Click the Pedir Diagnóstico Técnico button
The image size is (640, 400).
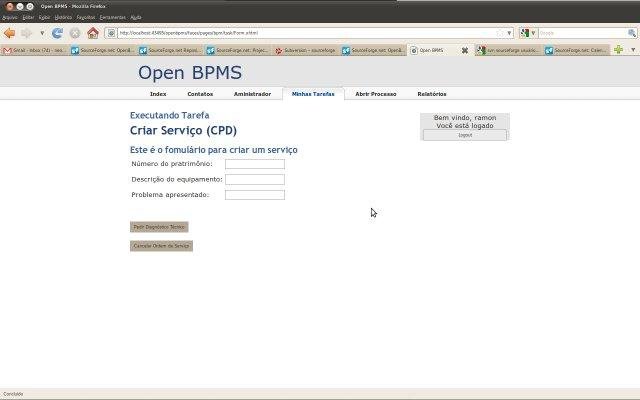(x=159, y=227)
